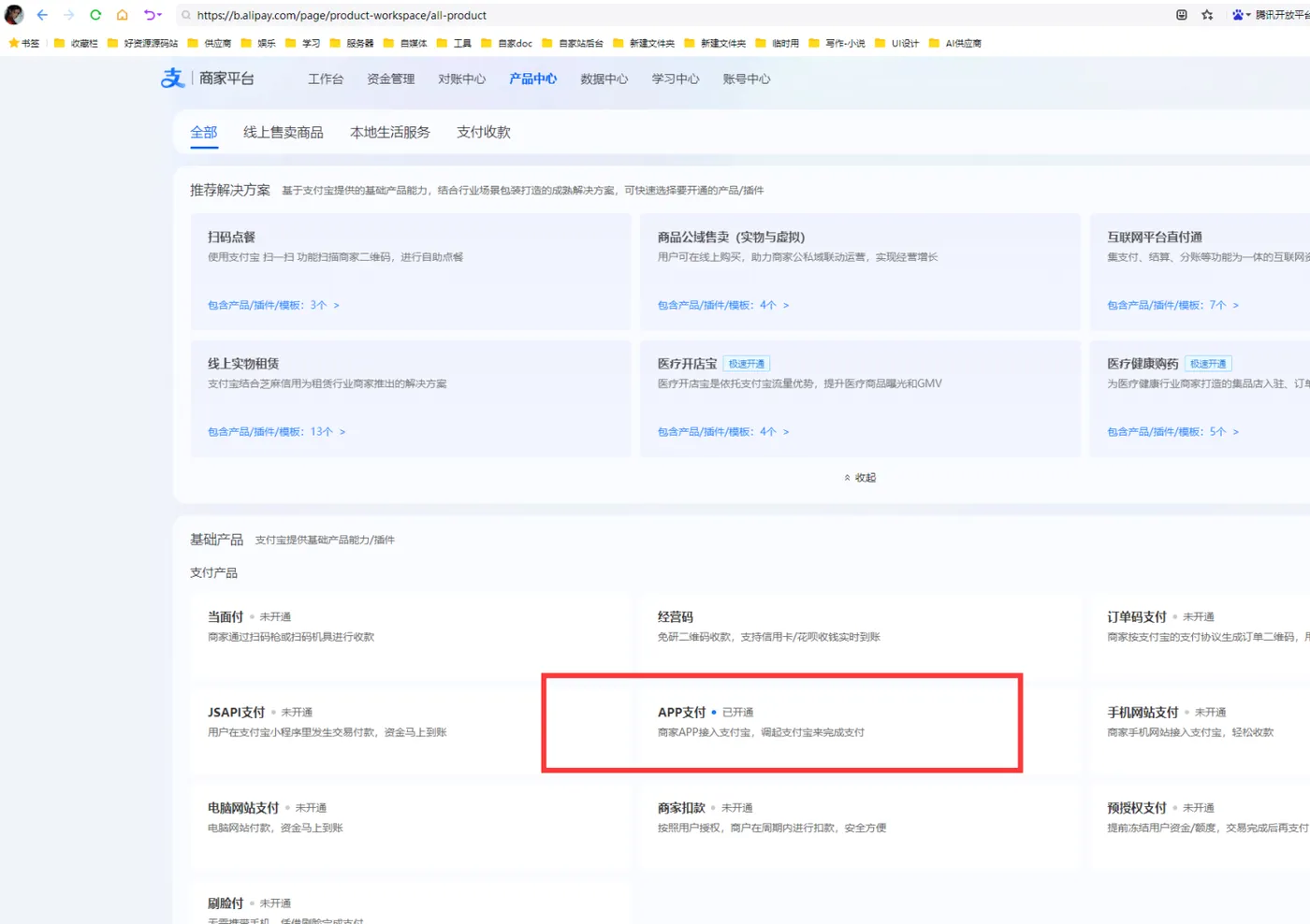Open the AI供应商 bookmark folder
The width and height of the screenshot is (1310, 924).
955,43
